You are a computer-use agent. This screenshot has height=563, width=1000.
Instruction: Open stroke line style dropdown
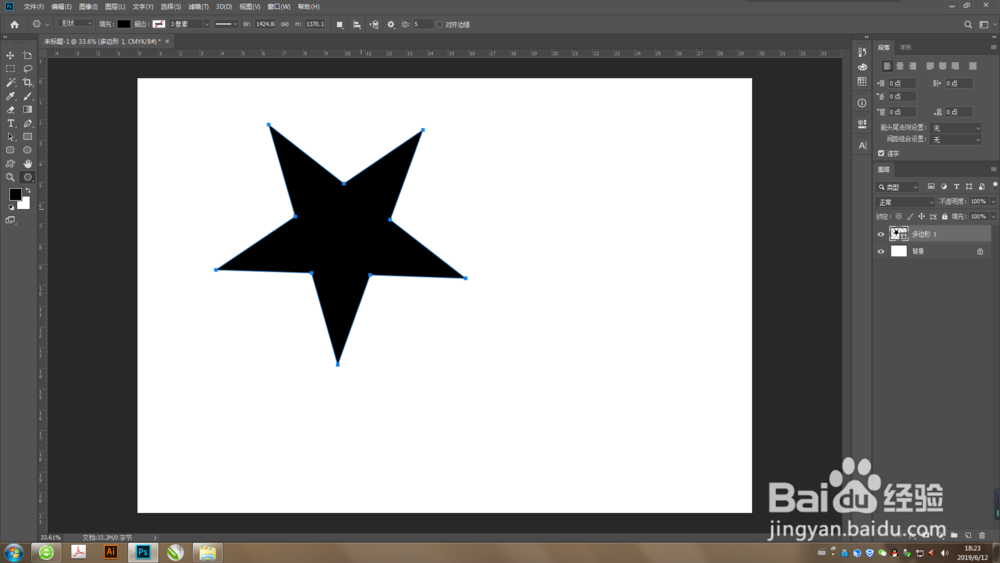[226, 24]
